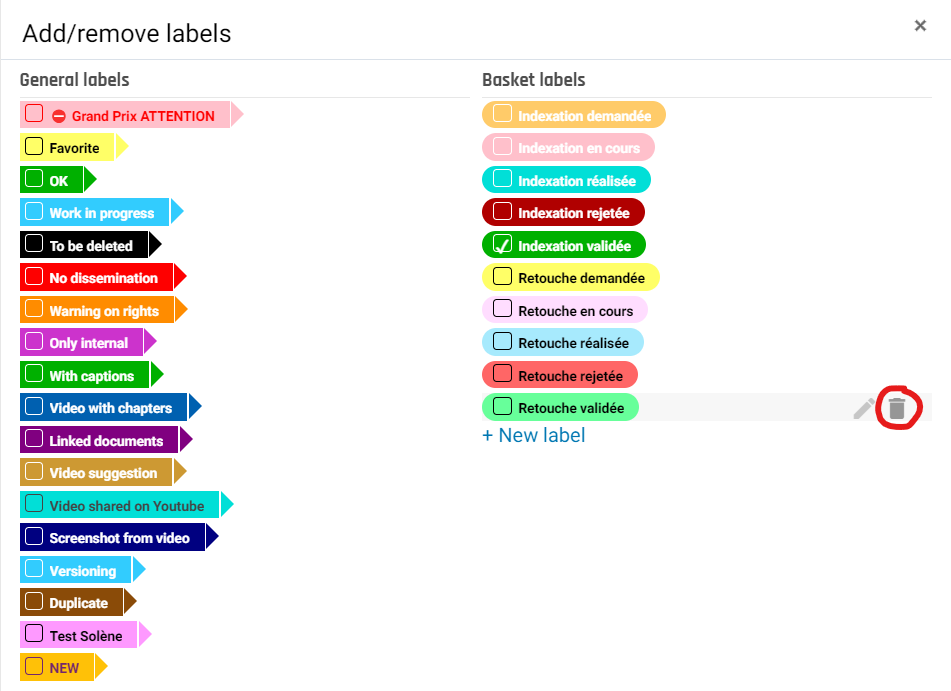Check the Indexation rejetée checkbox
This screenshot has width=951, height=691.
coord(502,212)
